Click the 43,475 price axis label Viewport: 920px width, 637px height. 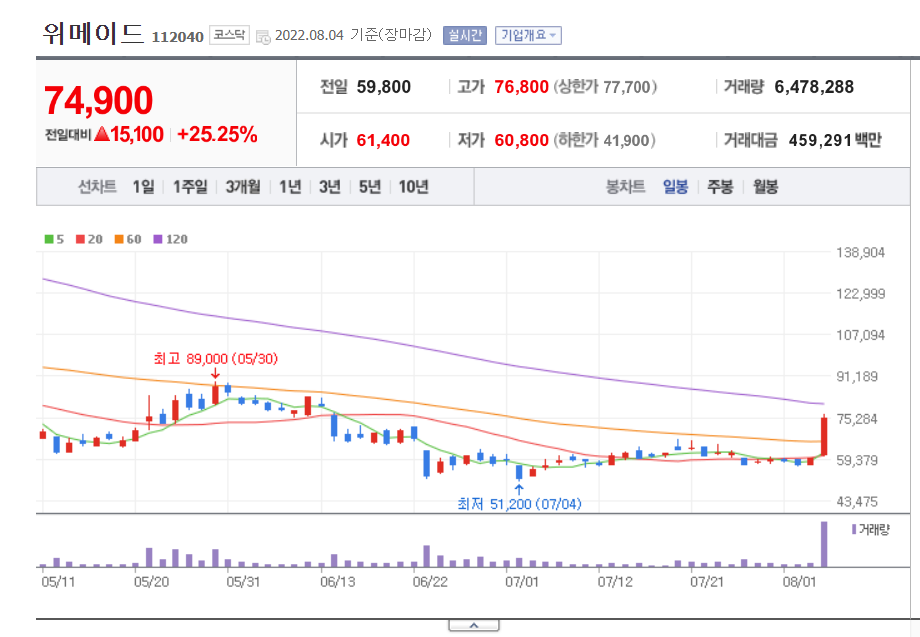tap(857, 502)
